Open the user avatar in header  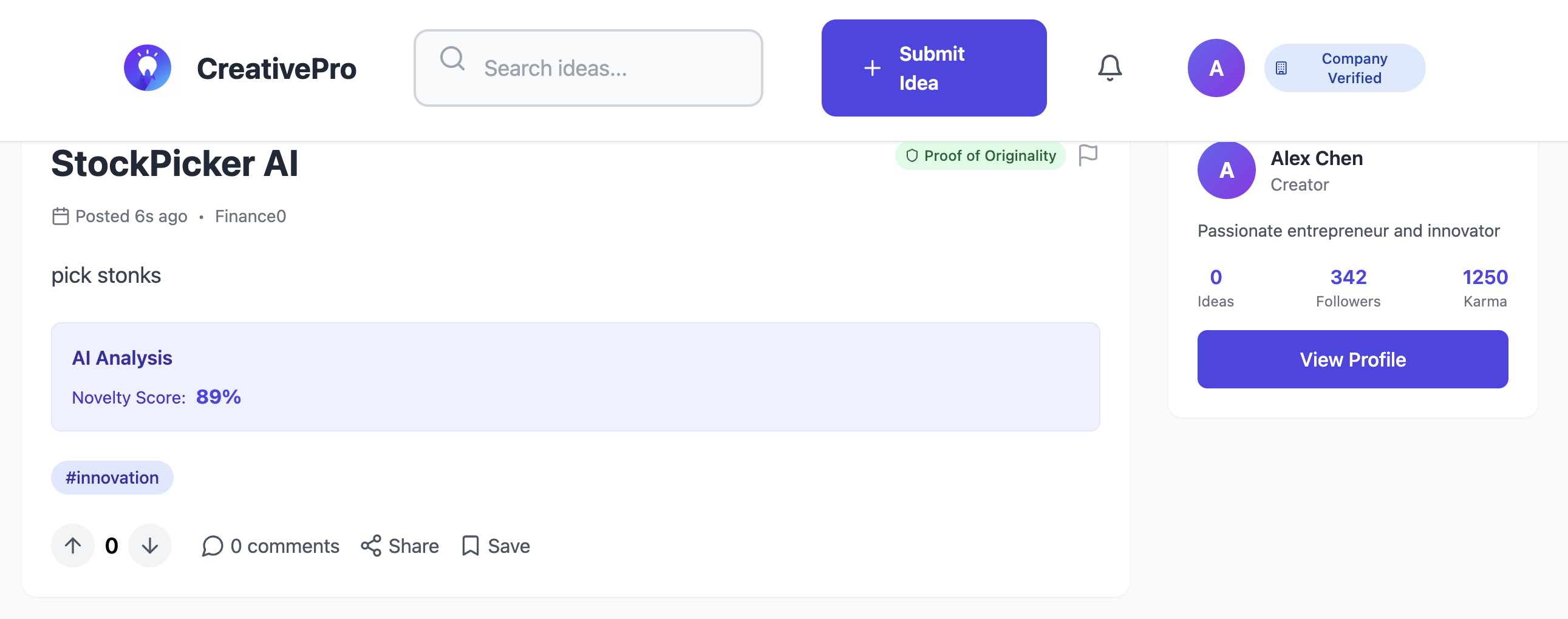(x=1216, y=68)
